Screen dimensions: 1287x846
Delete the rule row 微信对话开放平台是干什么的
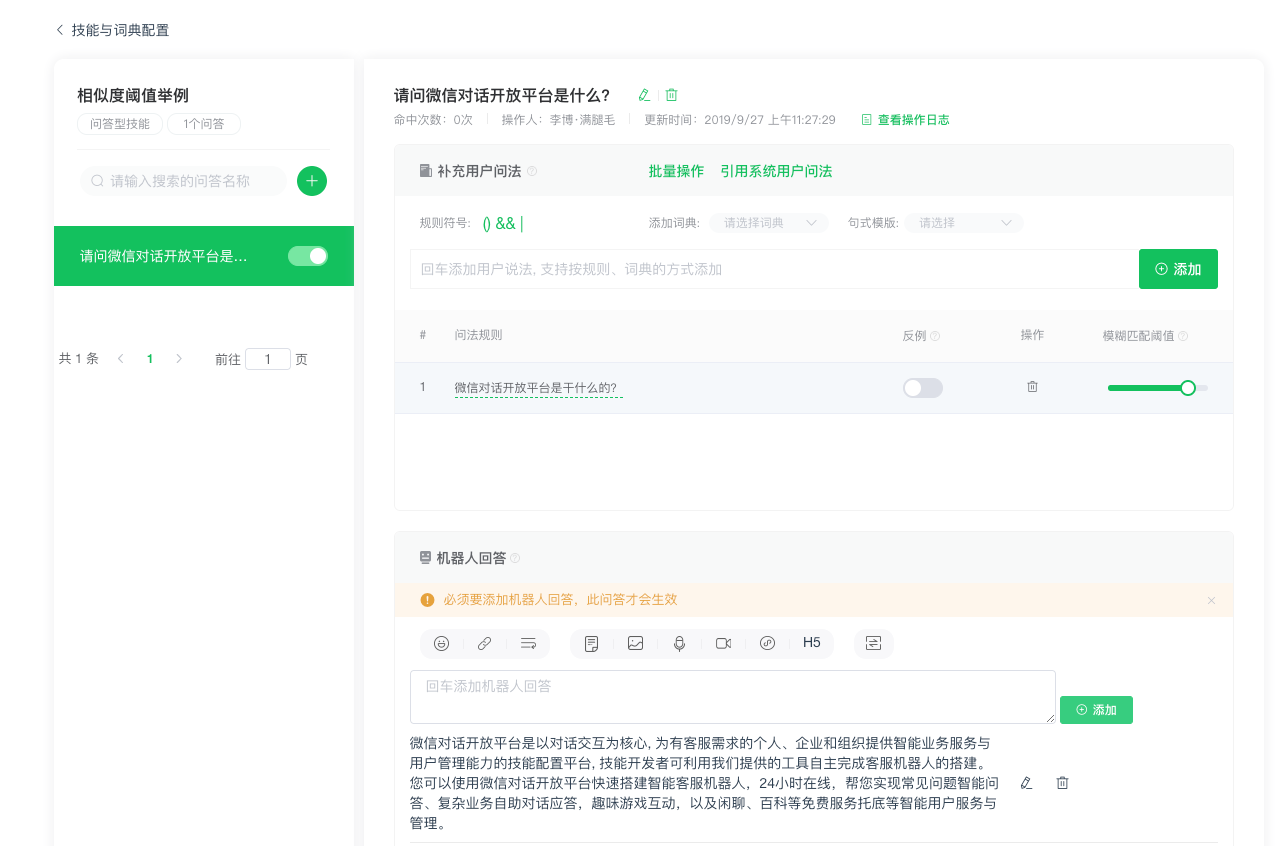(x=1032, y=387)
